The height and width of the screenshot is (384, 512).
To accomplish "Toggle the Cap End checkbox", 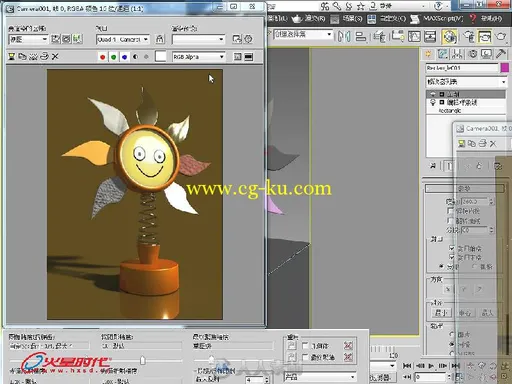I will tap(452, 257).
